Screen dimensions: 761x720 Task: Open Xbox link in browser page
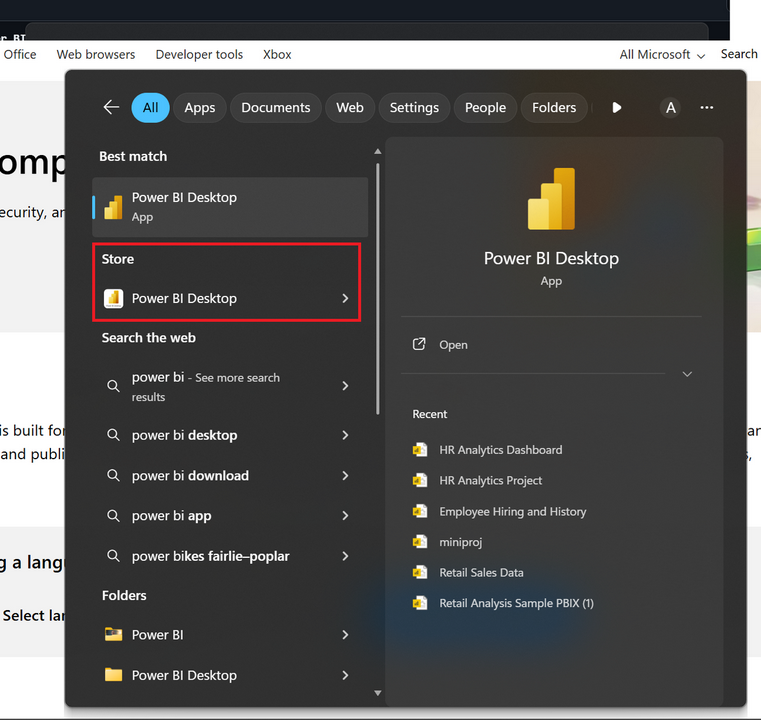click(x=277, y=54)
